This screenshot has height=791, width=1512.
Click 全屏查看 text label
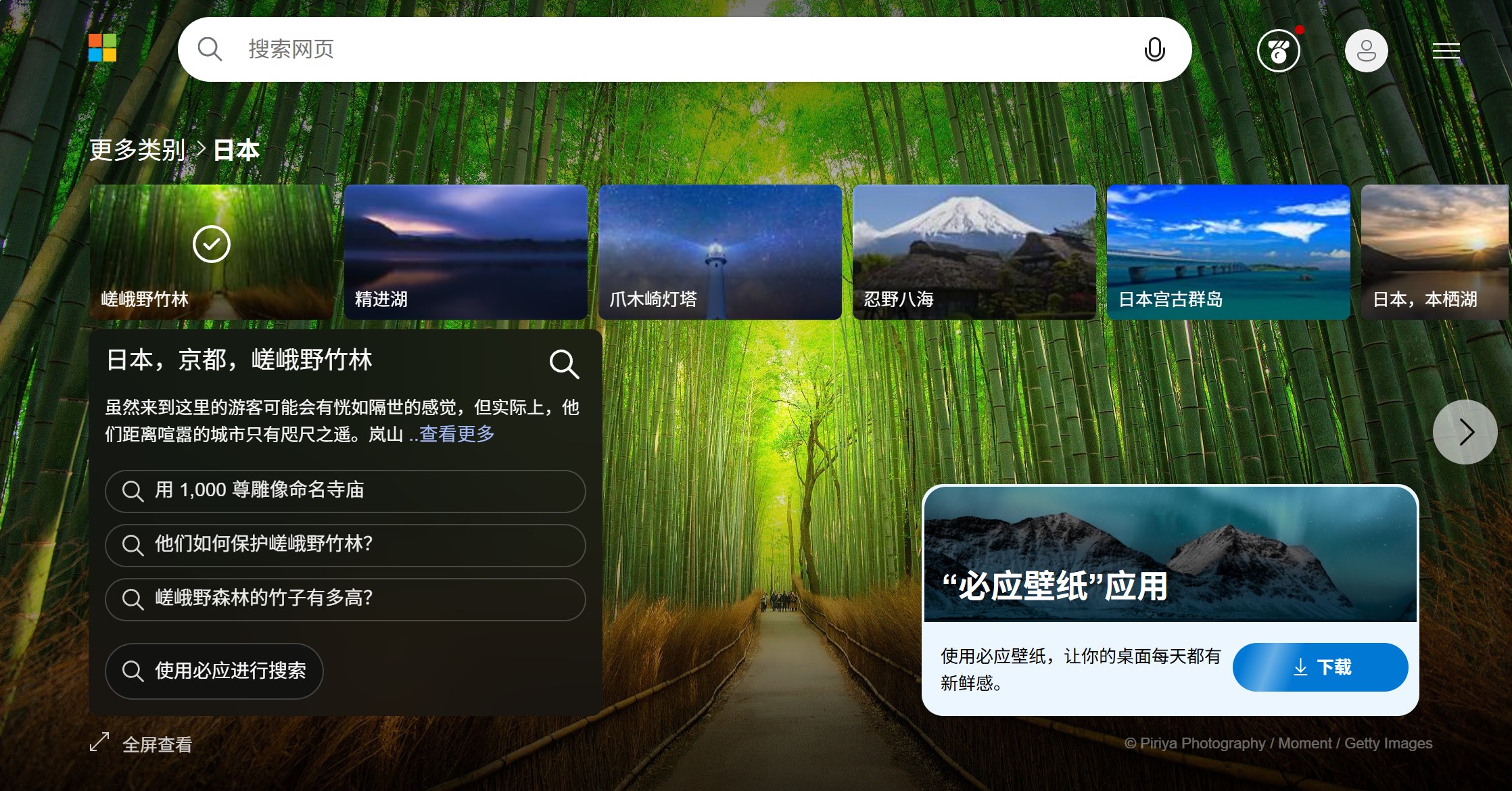pyautogui.click(x=157, y=744)
